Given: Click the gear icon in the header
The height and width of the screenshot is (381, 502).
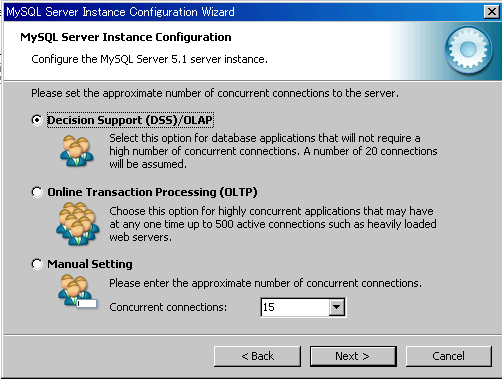Looking at the screenshot, I should (468, 50).
